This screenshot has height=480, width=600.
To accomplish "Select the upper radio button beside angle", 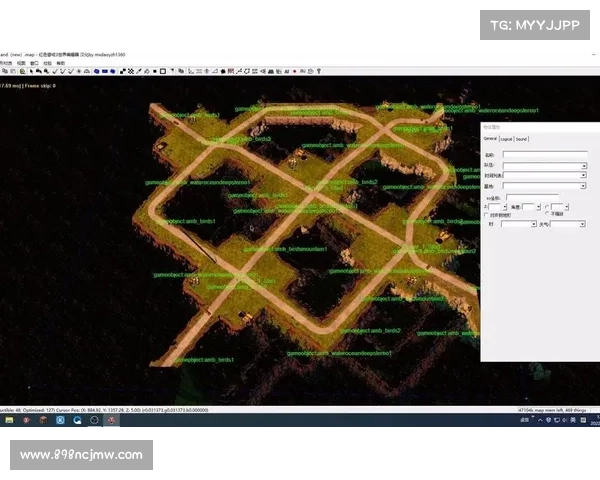I will (547, 207).
